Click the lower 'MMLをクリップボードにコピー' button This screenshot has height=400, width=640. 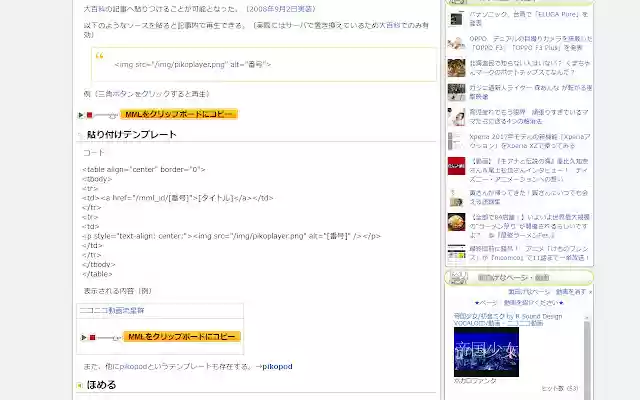[182, 337]
